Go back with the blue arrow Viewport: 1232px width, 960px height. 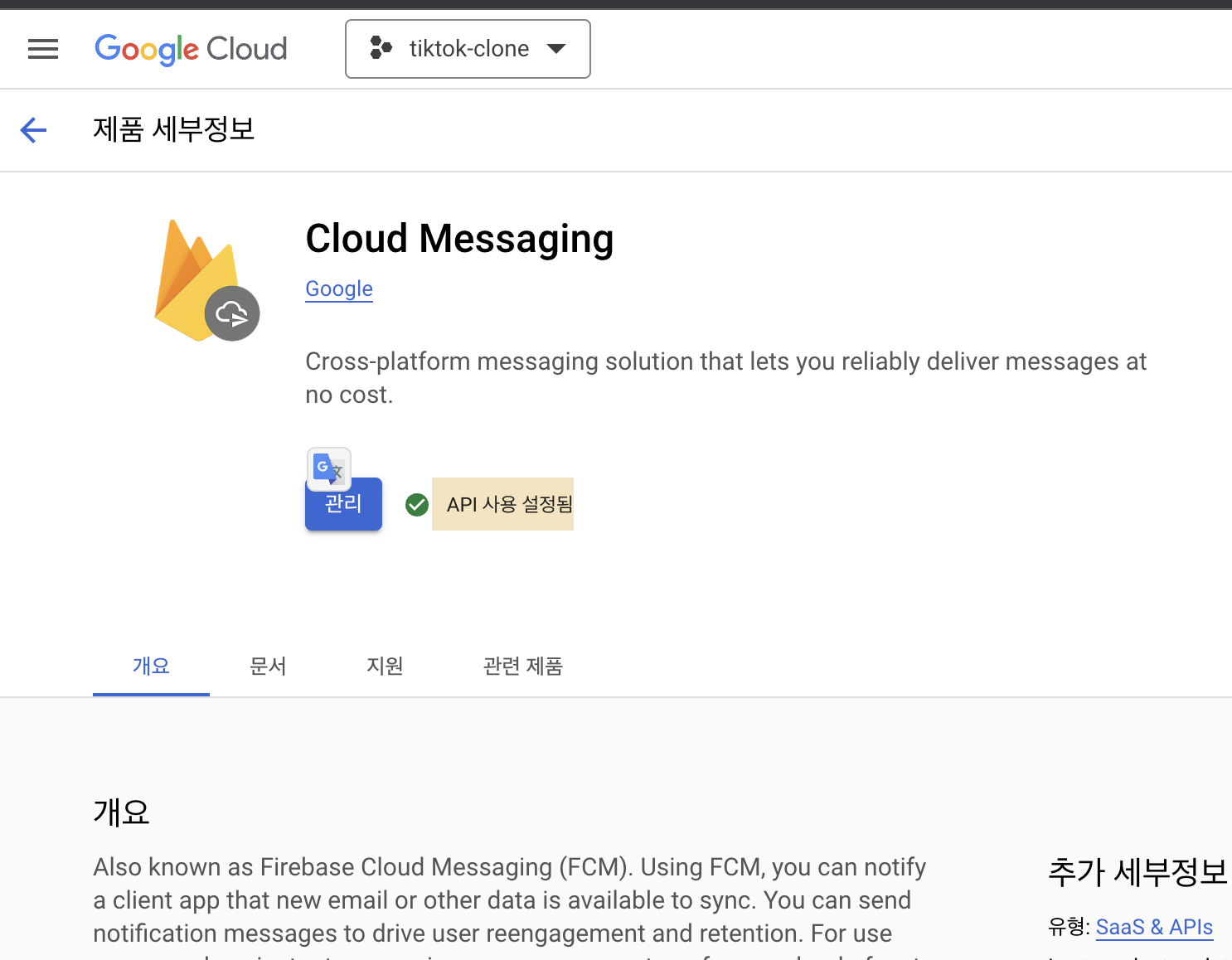click(34, 130)
